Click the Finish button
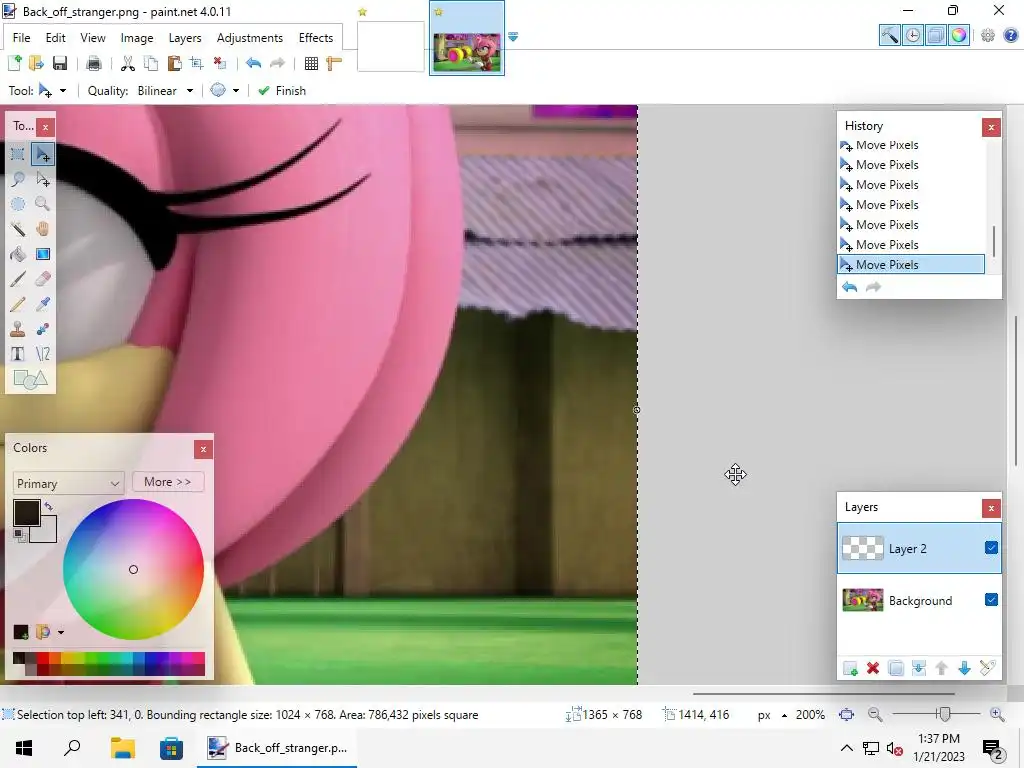 (x=282, y=91)
